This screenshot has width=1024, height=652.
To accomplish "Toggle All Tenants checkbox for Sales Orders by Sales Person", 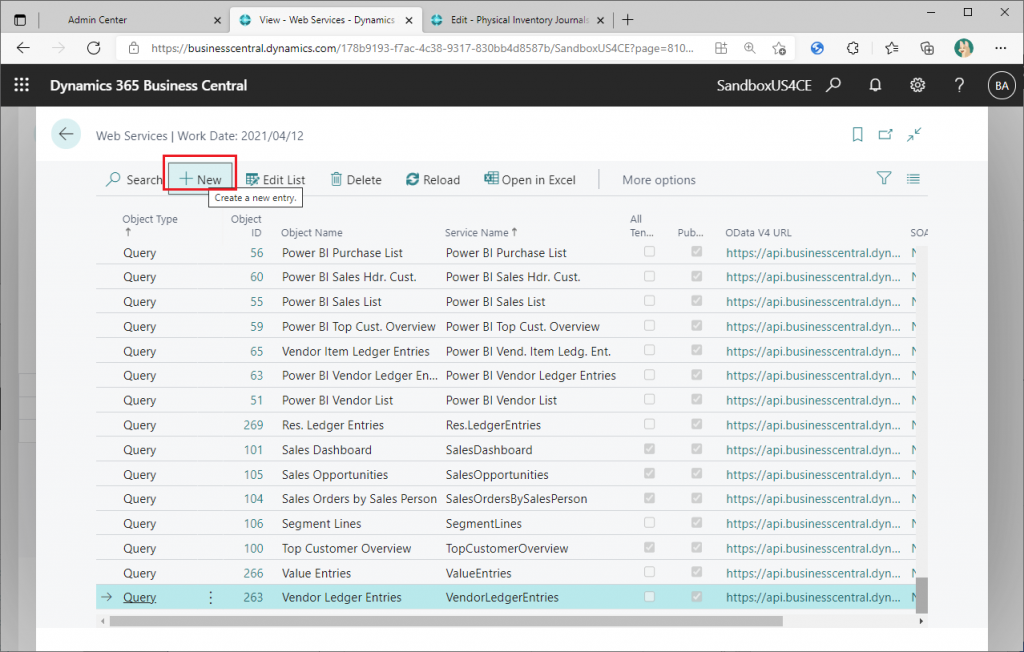I will (x=649, y=498).
